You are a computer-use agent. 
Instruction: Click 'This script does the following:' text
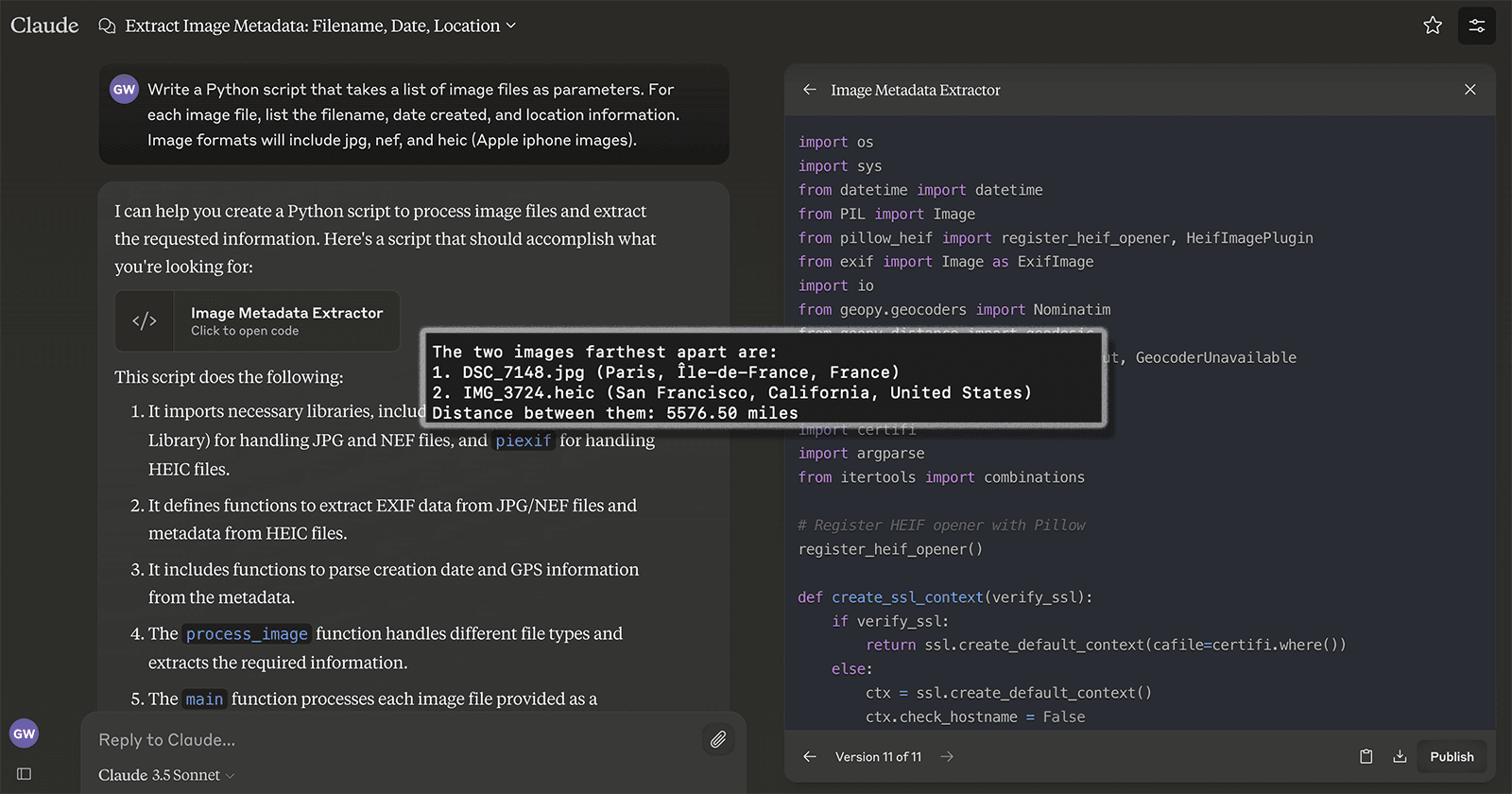click(229, 377)
